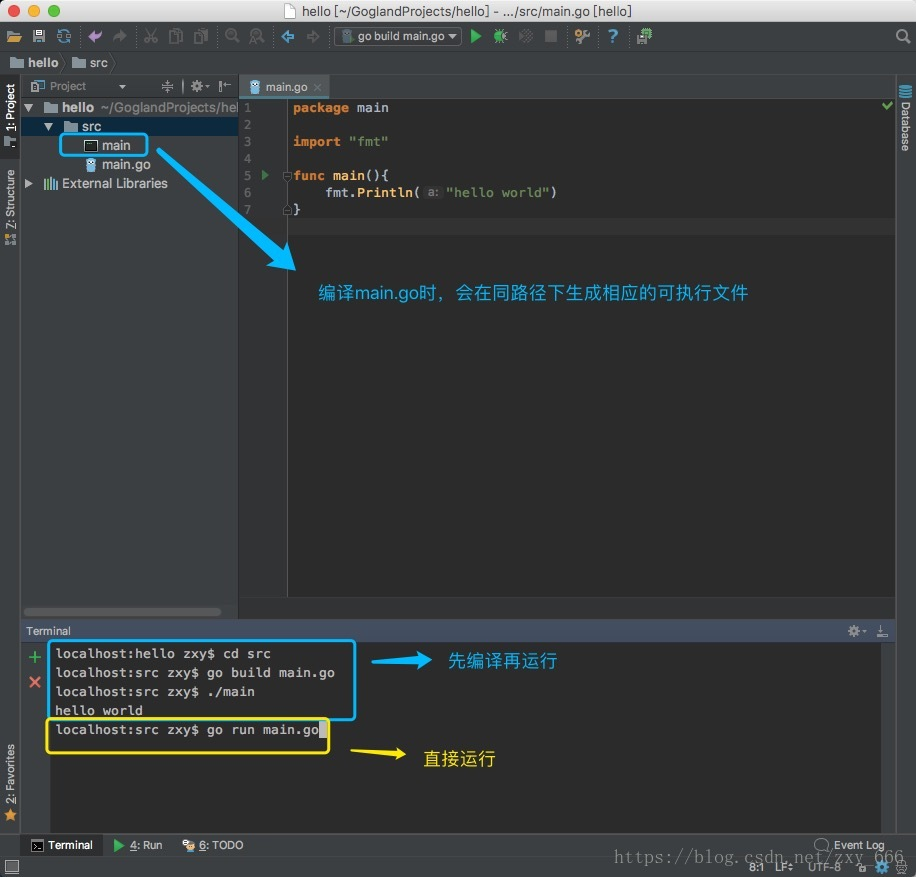Screen dimensions: 916x877
Task: Click the 'package main' line in editor
Action: [341, 108]
